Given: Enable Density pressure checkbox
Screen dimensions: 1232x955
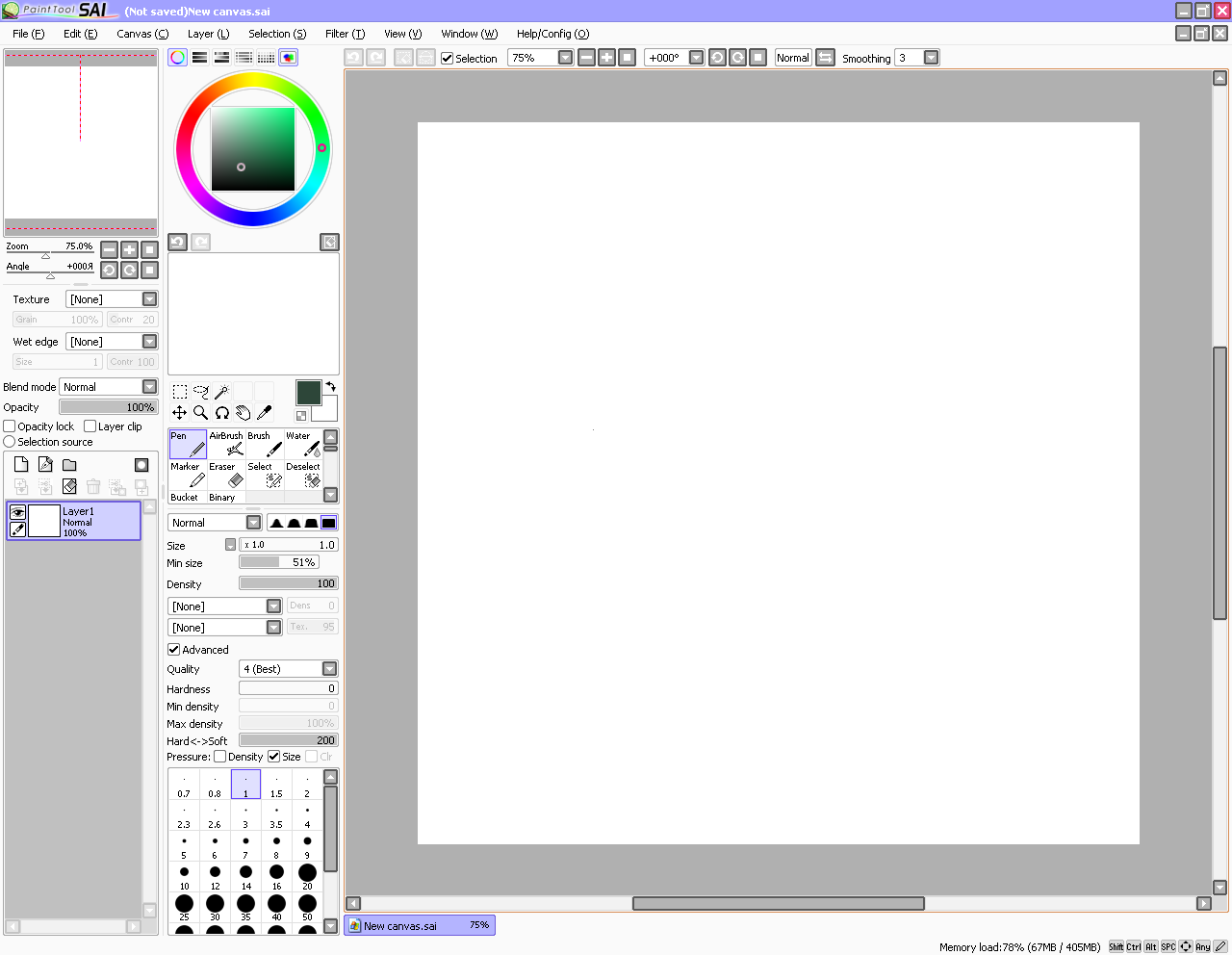Looking at the screenshot, I should pos(220,757).
